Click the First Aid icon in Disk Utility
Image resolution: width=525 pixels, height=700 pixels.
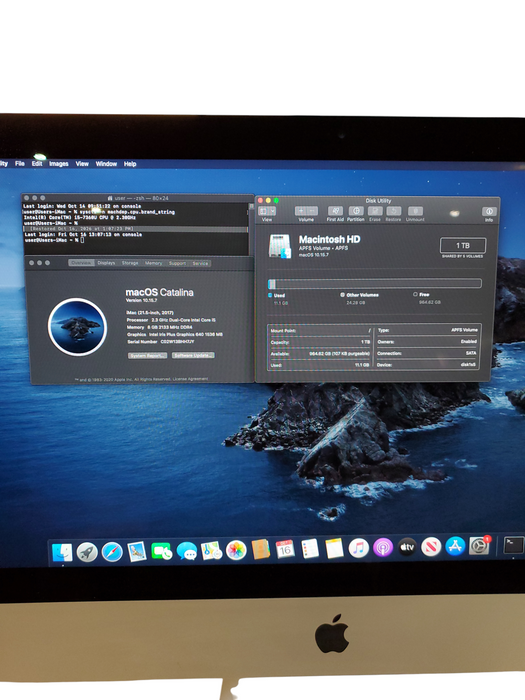click(335, 211)
